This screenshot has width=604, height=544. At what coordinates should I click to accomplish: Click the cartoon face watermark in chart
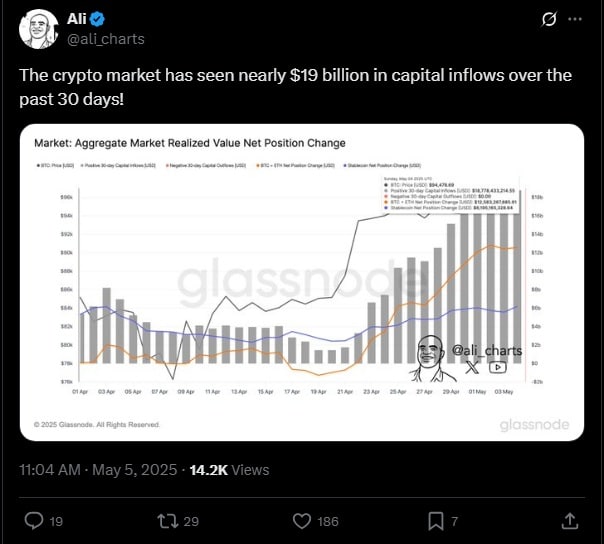pos(430,354)
